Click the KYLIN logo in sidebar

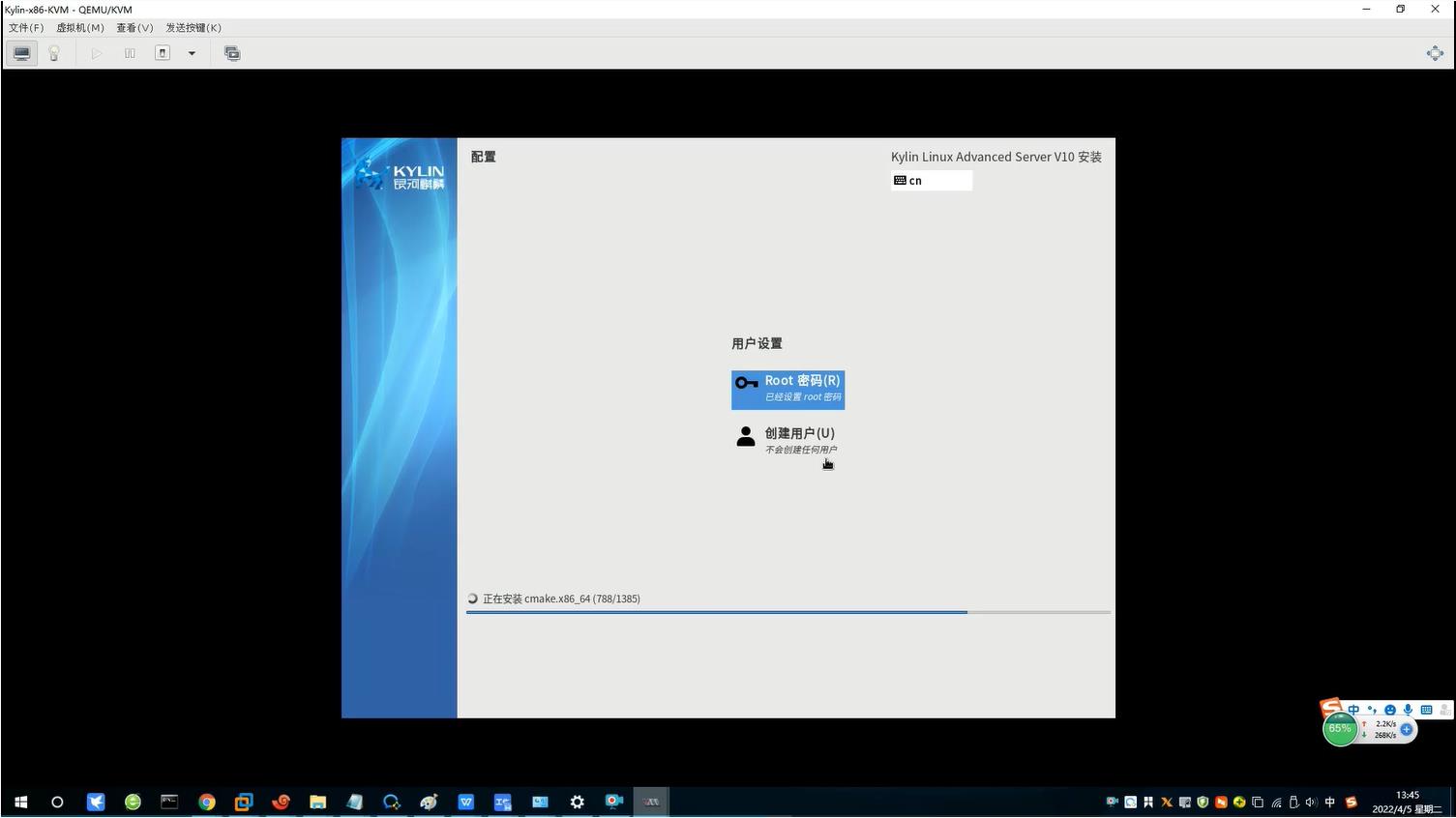pyautogui.click(x=400, y=176)
